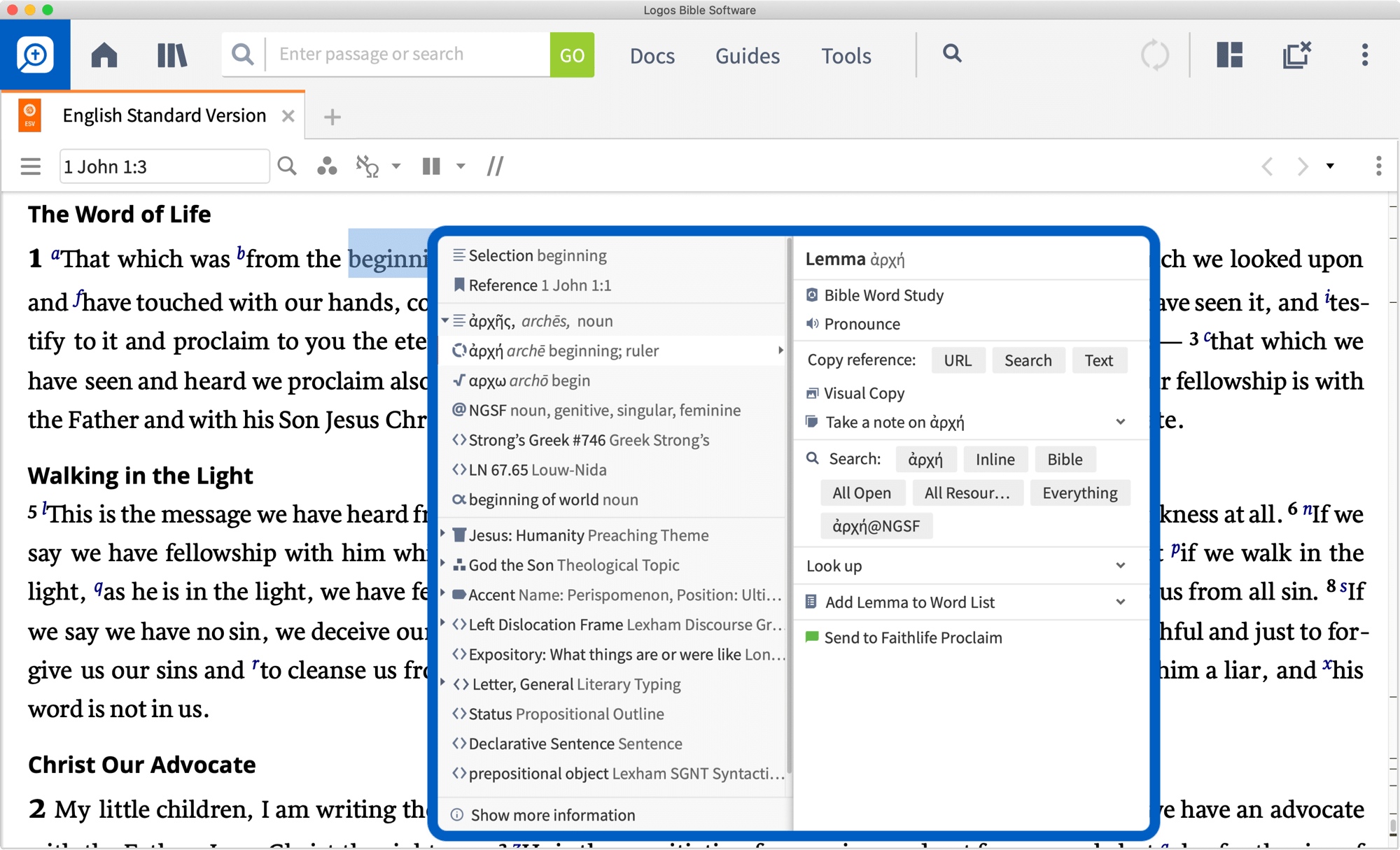
Task: Search for ἀρχή lemma button
Action: 925,460
